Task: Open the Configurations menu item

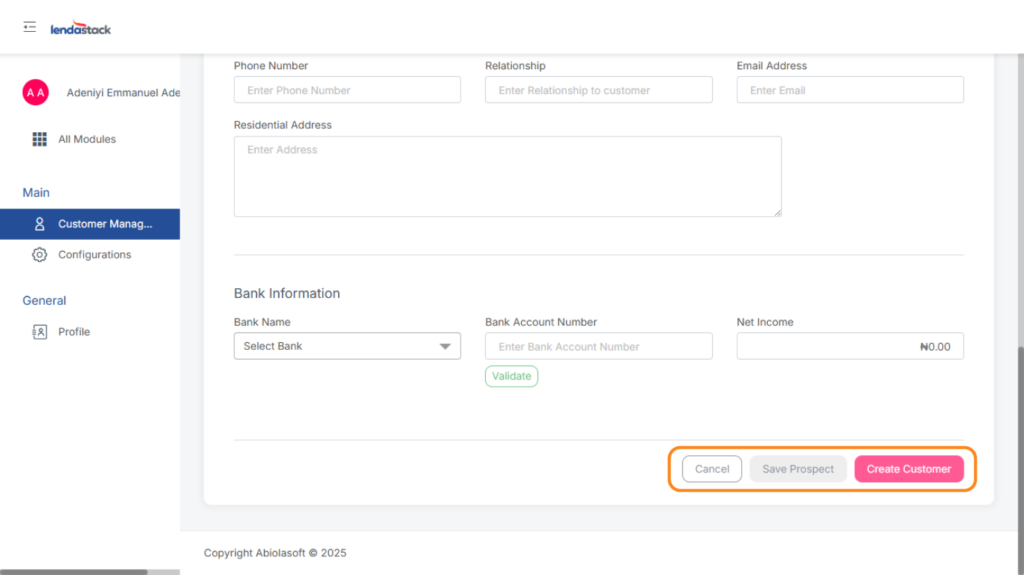Action: point(94,255)
